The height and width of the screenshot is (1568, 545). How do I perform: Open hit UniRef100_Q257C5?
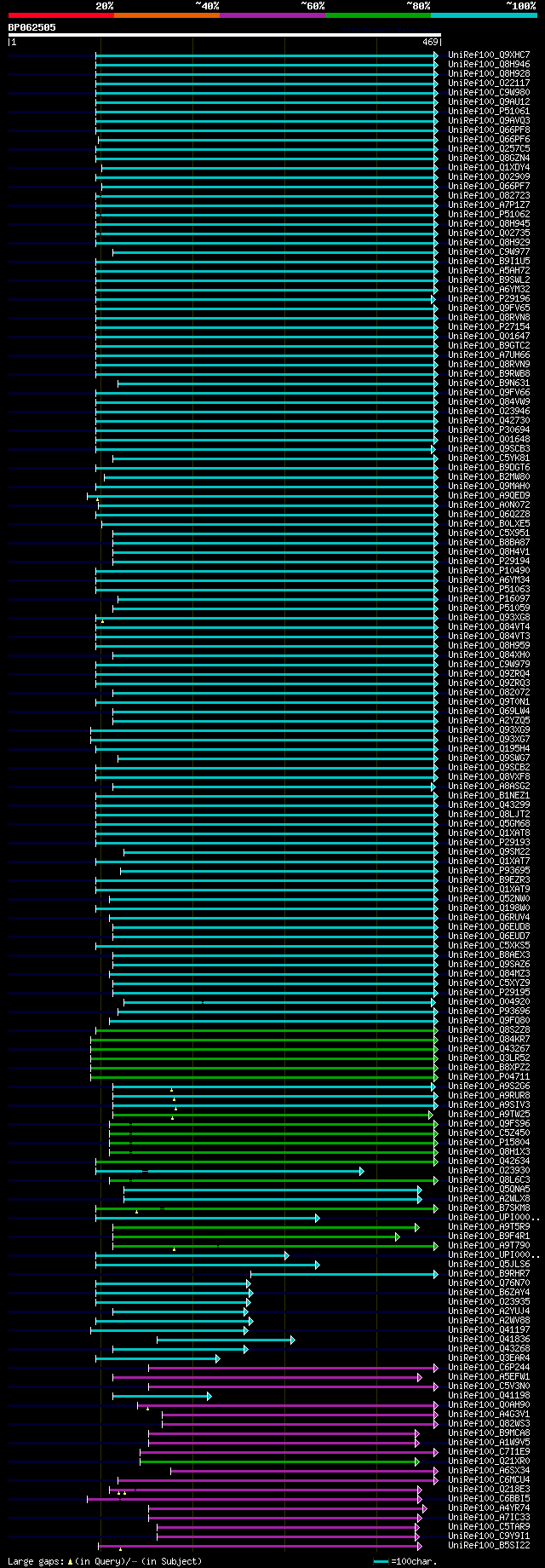coord(489,148)
